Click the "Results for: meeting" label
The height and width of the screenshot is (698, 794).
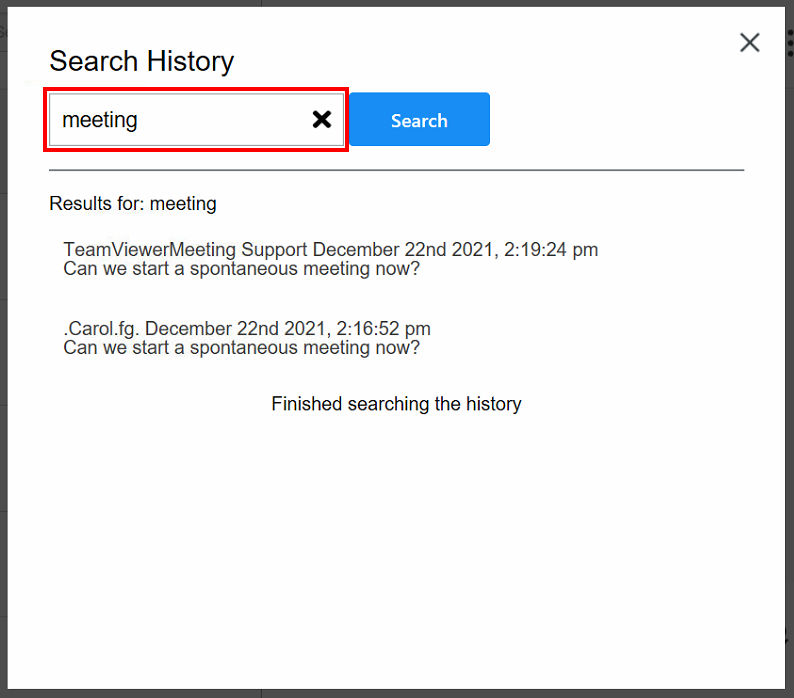(133, 204)
